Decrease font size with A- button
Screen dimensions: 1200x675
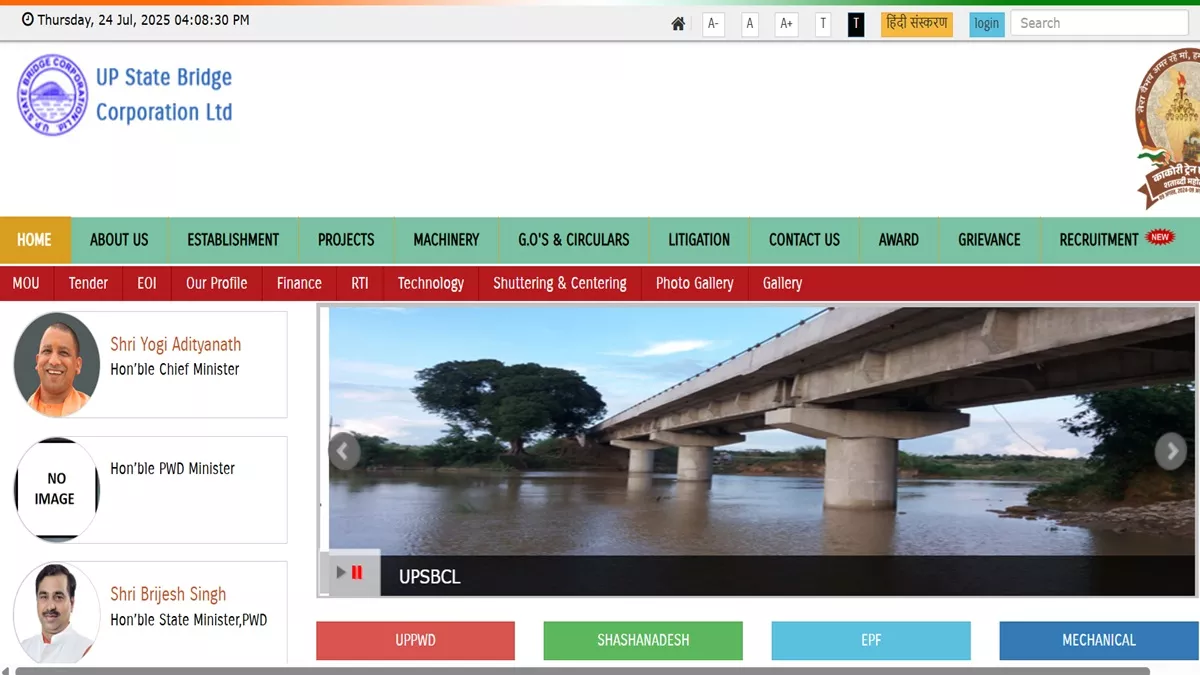tap(713, 24)
